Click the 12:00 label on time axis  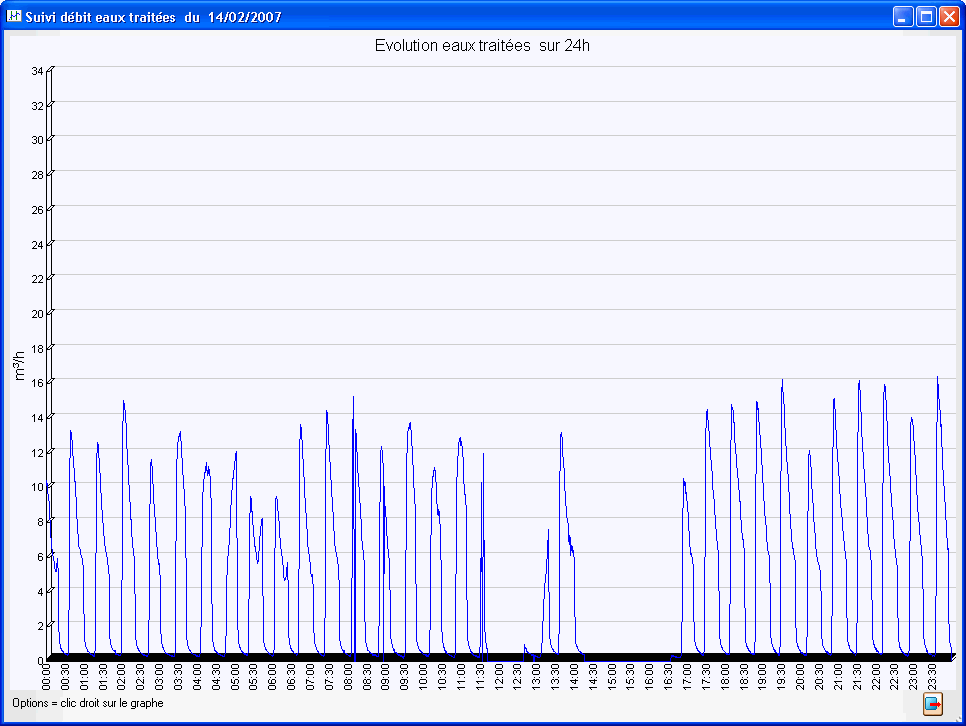(x=498, y=678)
